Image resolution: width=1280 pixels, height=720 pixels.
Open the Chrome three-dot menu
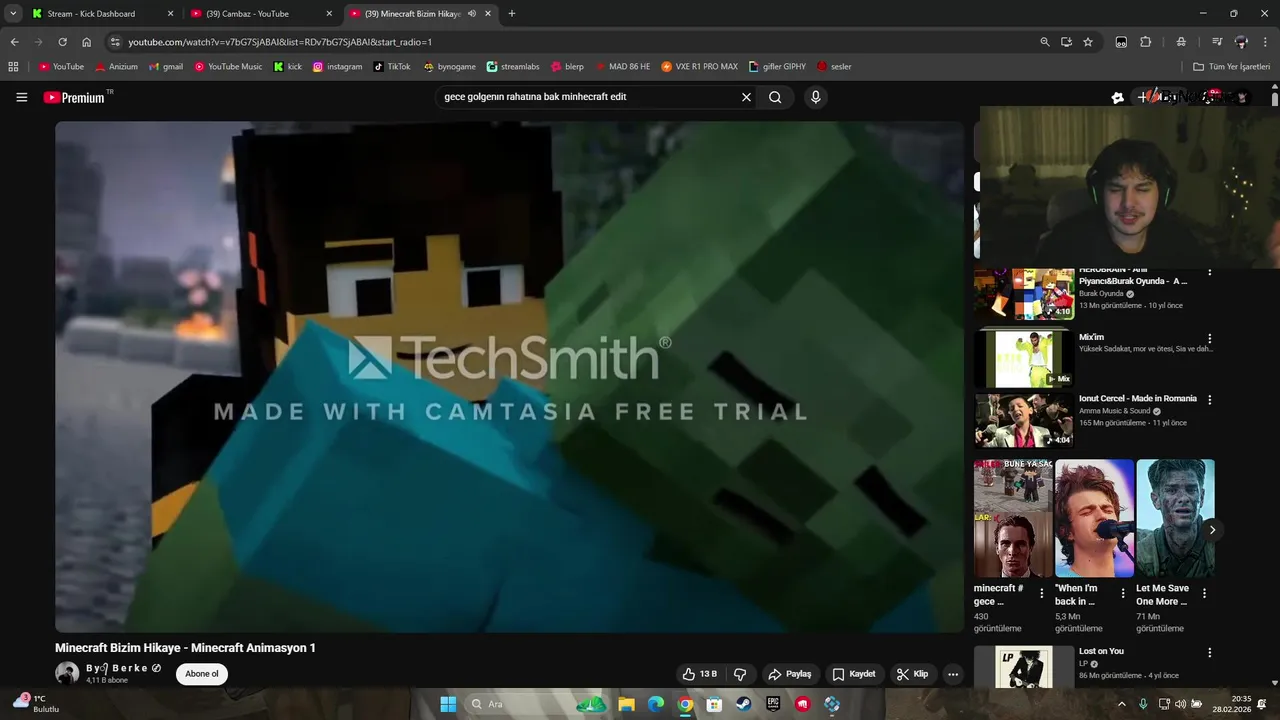pyautogui.click(x=1265, y=42)
